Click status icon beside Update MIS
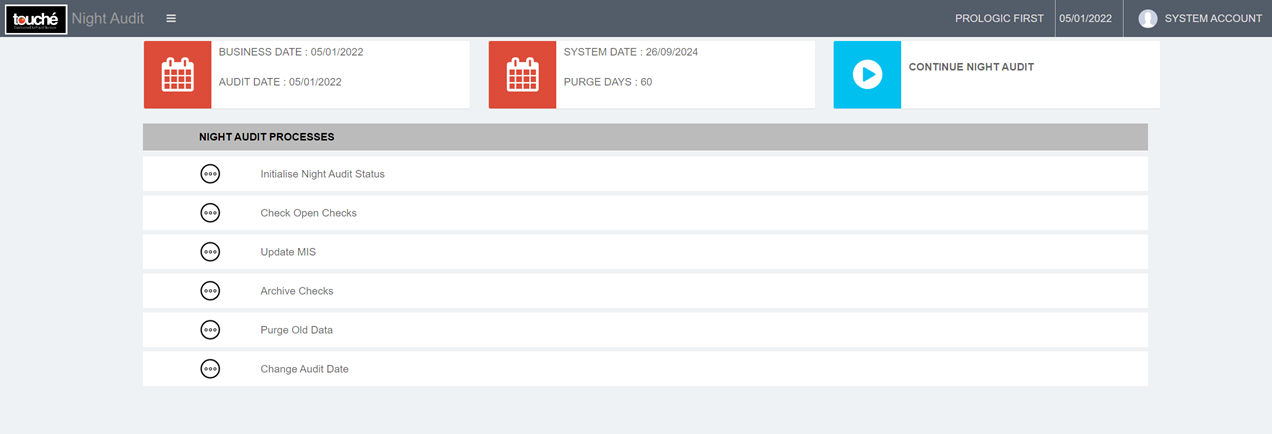This screenshot has width=1272, height=434. point(210,252)
